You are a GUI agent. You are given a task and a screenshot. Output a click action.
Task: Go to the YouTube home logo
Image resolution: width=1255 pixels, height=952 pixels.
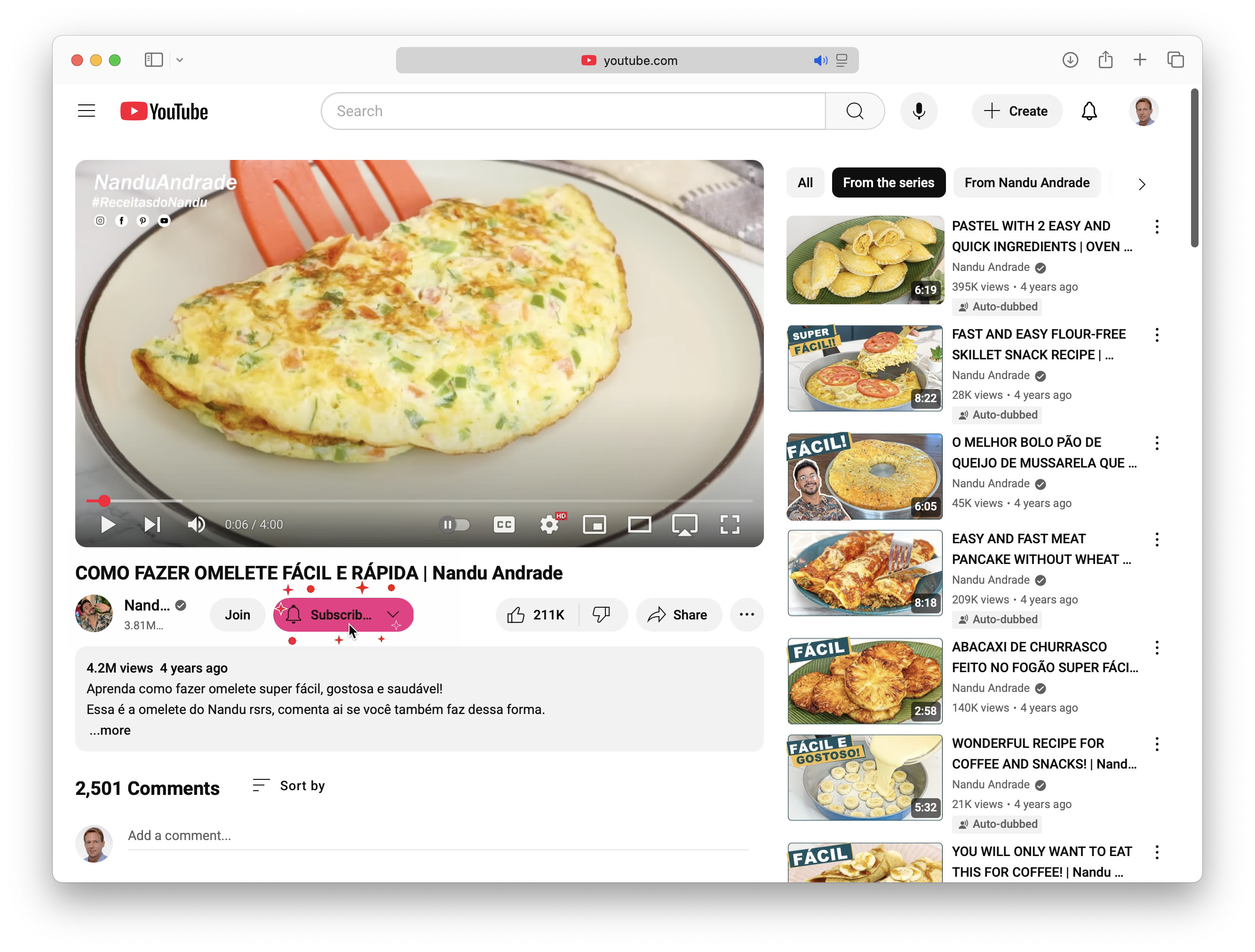pyautogui.click(x=164, y=111)
